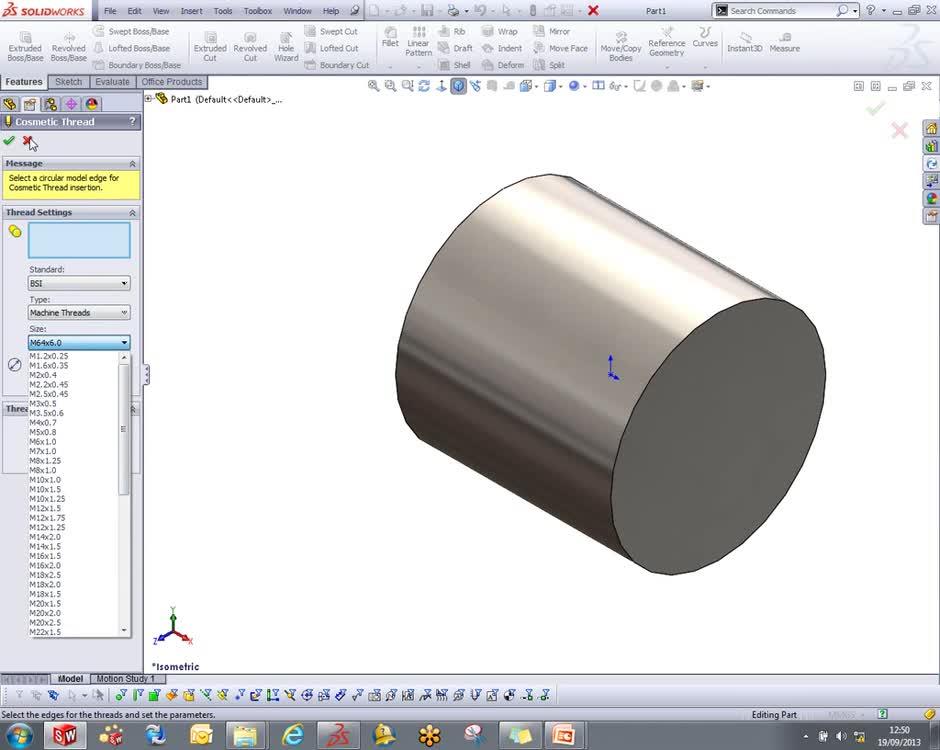Image resolution: width=940 pixels, height=750 pixels.
Task: Cancel the Cosmetic Thread with red X
Action: (28, 141)
